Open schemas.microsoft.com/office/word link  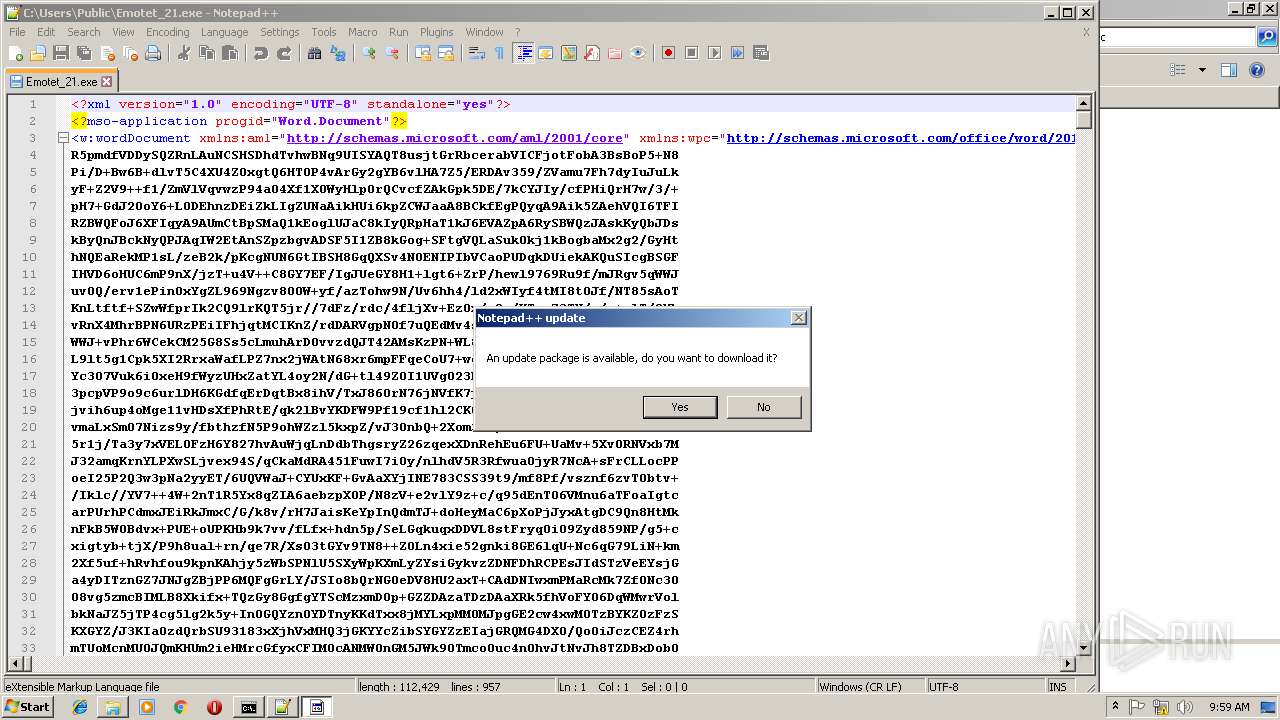pos(901,138)
